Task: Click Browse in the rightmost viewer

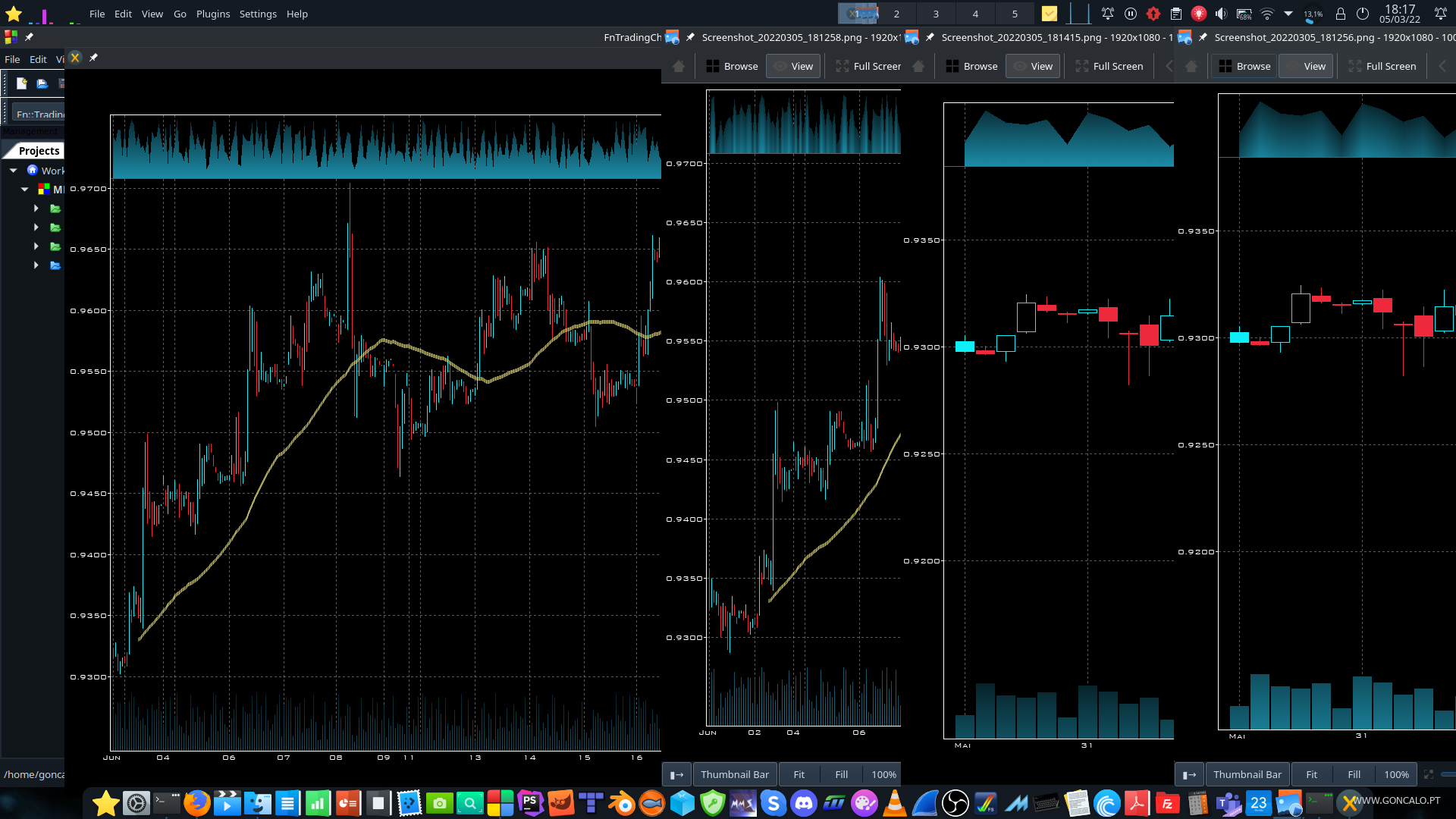Action: [x=1244, y=67]
